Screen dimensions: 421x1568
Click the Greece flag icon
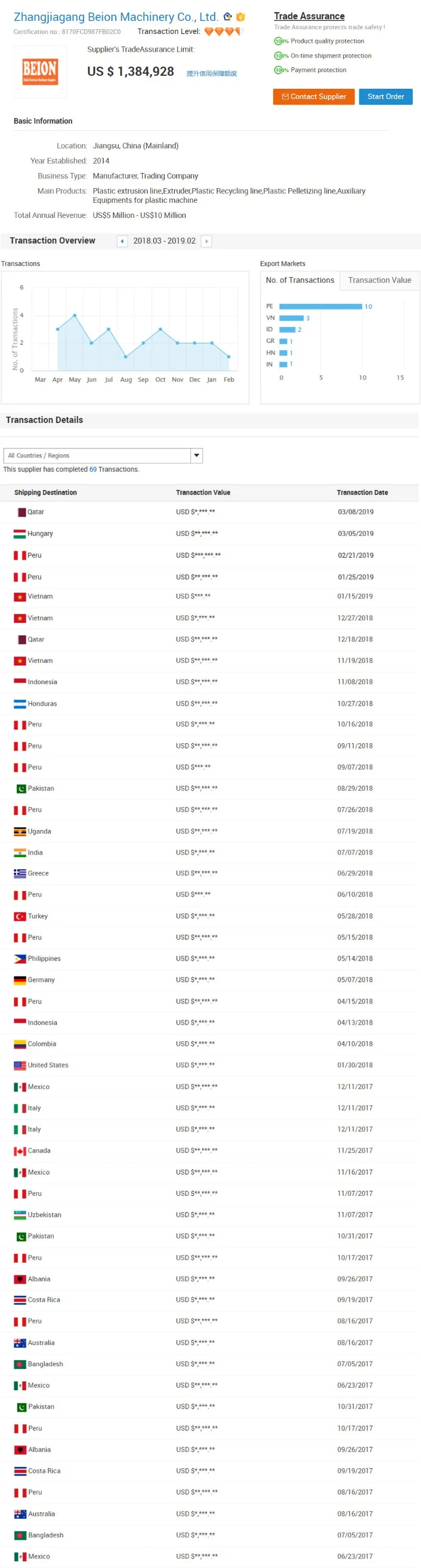click(20, 873)
